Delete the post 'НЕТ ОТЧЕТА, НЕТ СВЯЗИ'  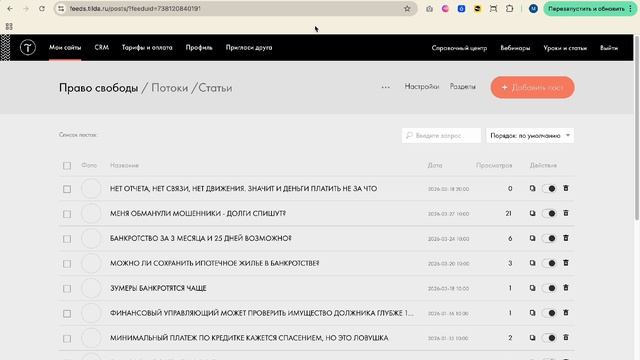point(566,188)
